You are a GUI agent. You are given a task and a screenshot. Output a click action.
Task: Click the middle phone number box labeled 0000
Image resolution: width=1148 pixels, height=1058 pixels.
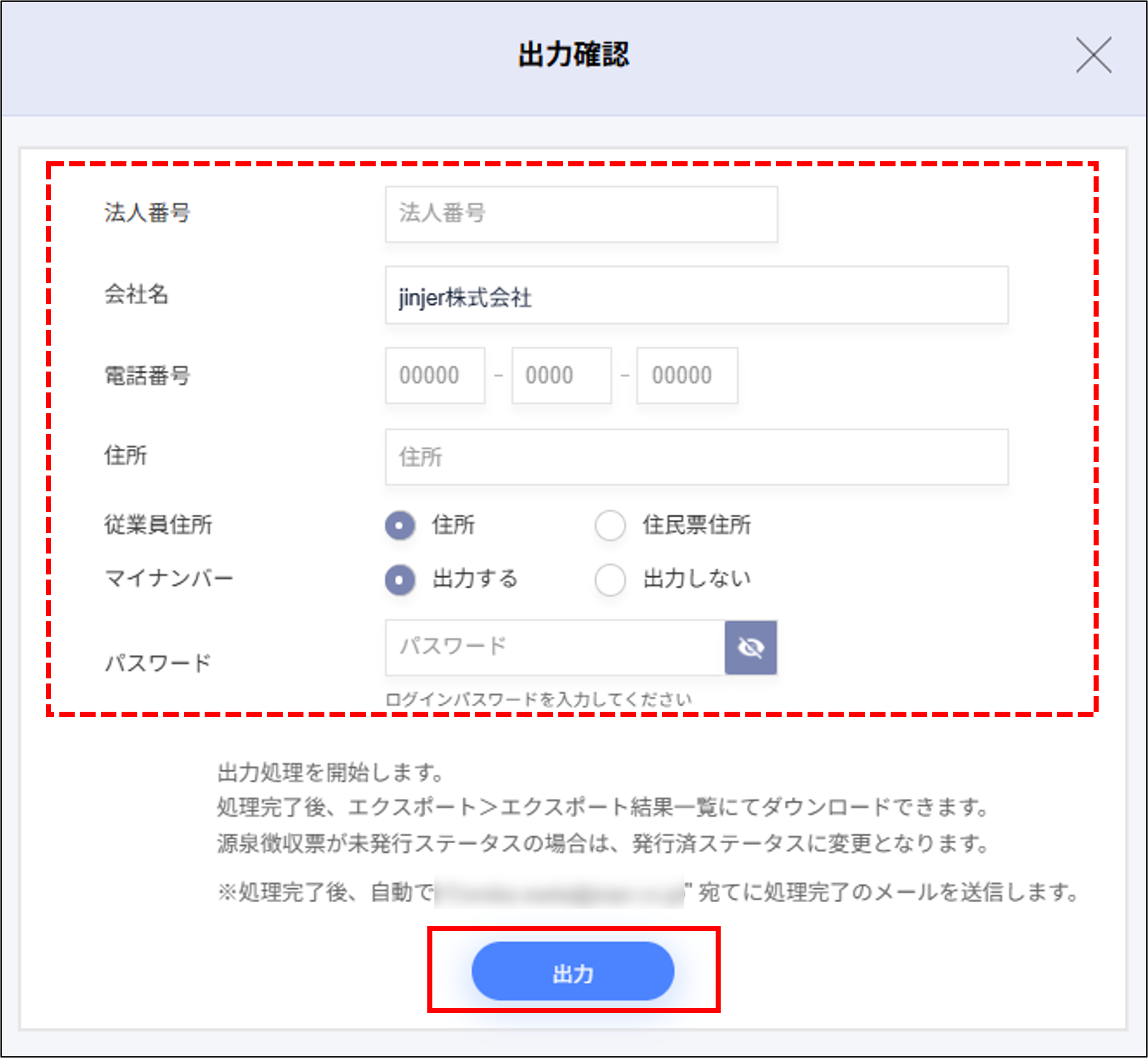click(560, 376)
